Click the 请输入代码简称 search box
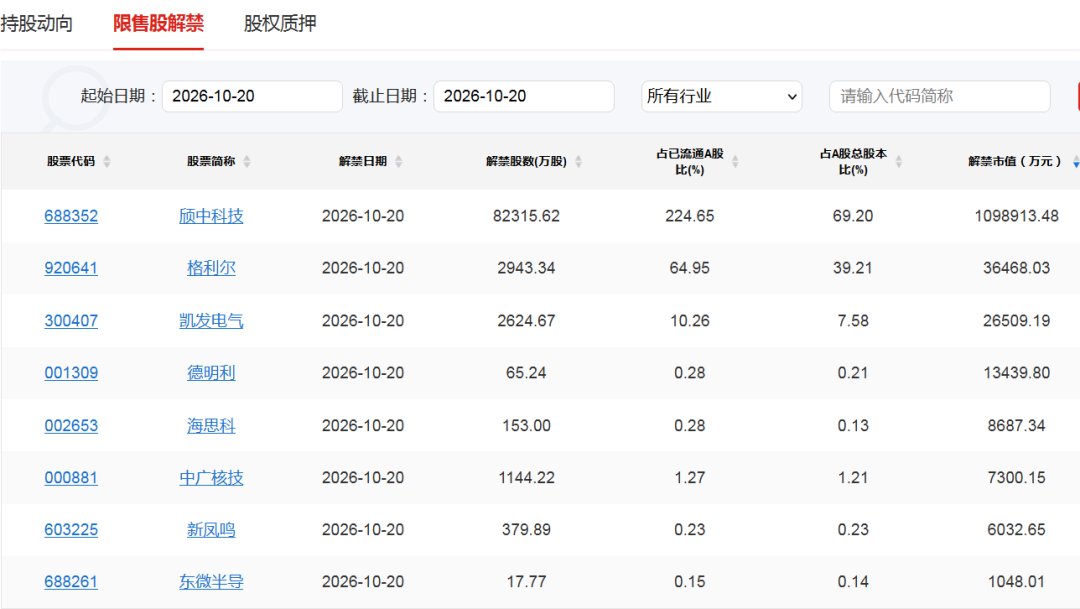Viewport: 1080px width, 609px height. [x=939, y=96]
